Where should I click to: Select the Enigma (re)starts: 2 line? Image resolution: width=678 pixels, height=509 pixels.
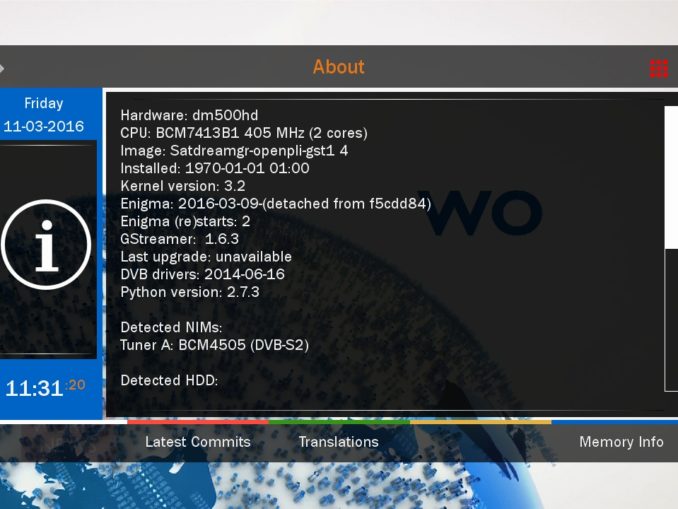pyautogui.click(x=185, y=221)
